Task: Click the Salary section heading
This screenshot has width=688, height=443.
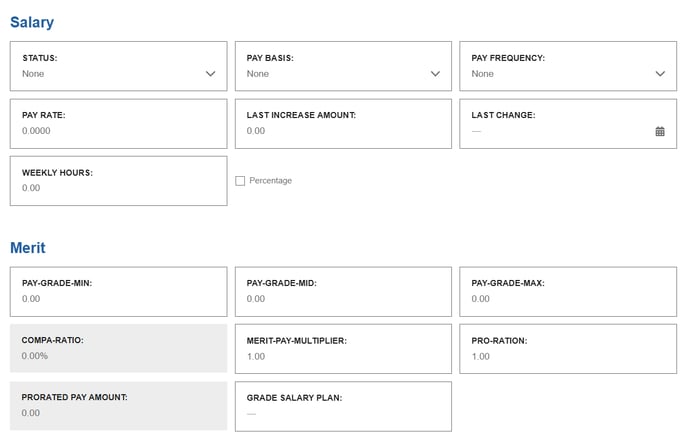Action: pyautogui.click(x=32, y=22)
